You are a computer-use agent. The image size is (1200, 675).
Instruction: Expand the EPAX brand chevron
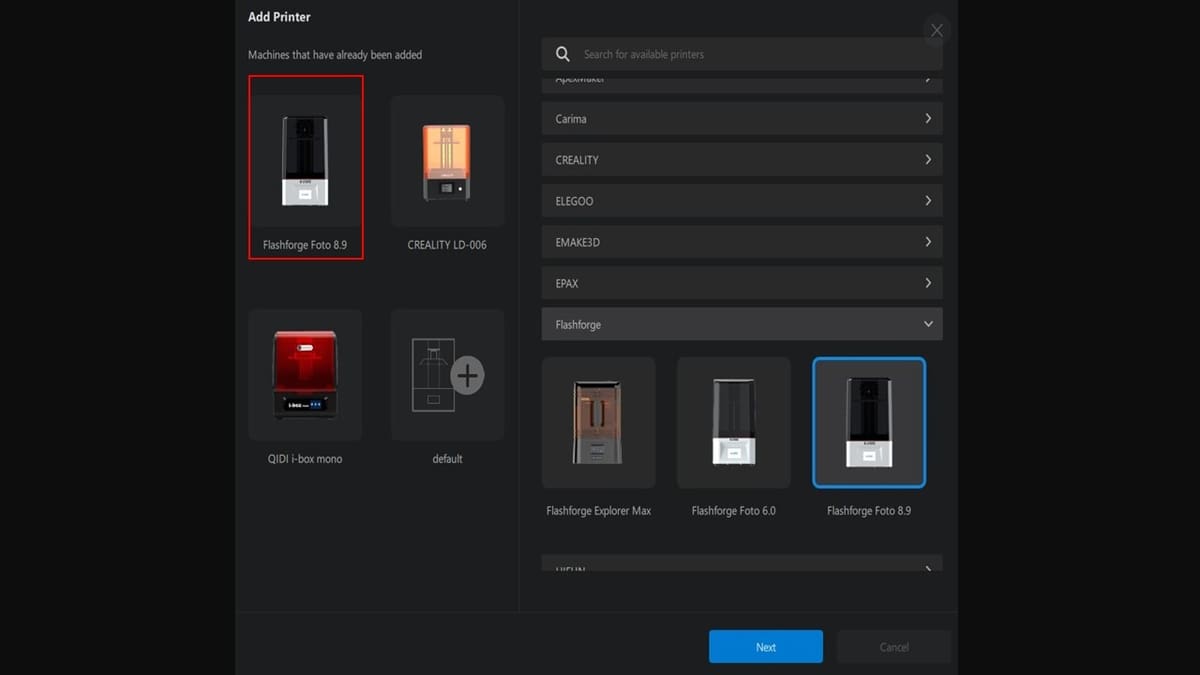(x=928, y=283)
